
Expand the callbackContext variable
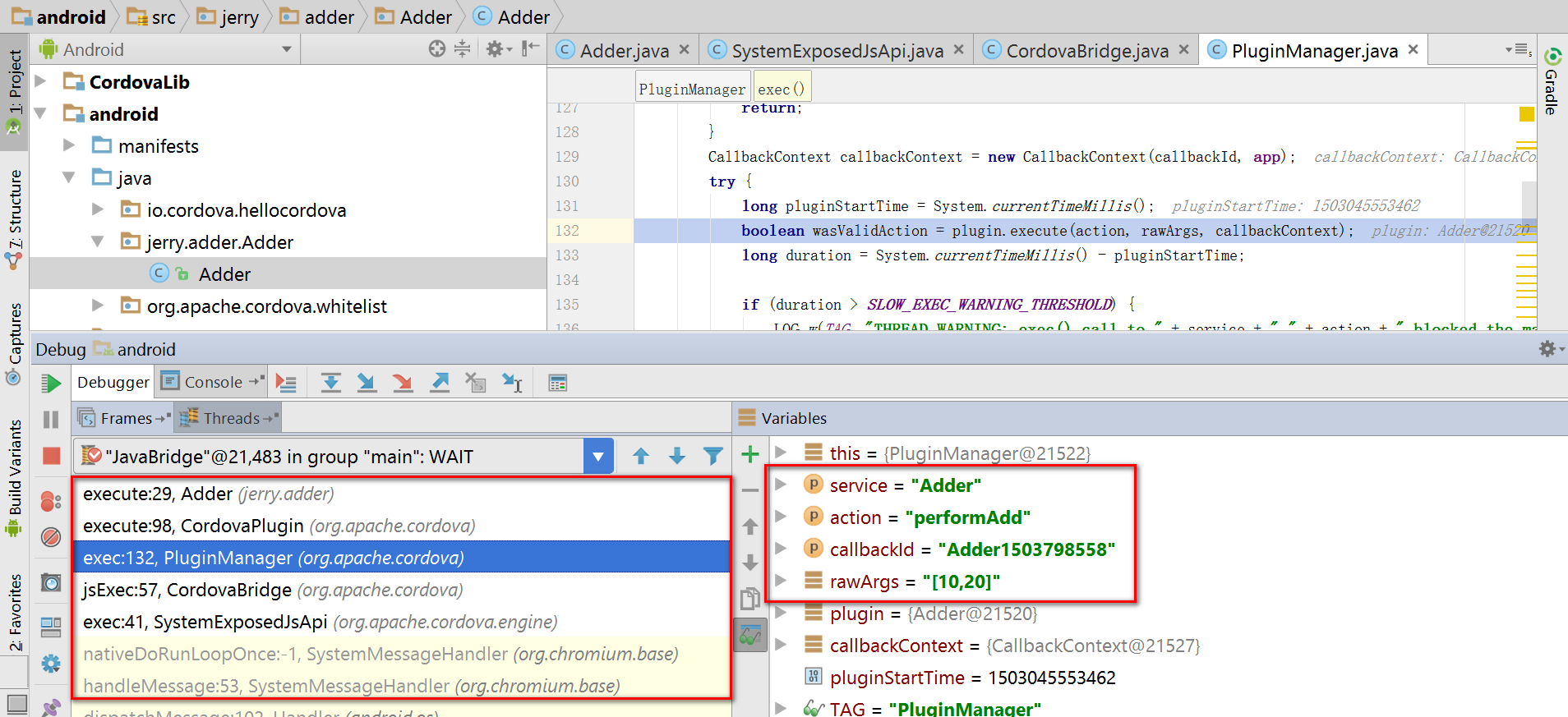pos(782,645)
